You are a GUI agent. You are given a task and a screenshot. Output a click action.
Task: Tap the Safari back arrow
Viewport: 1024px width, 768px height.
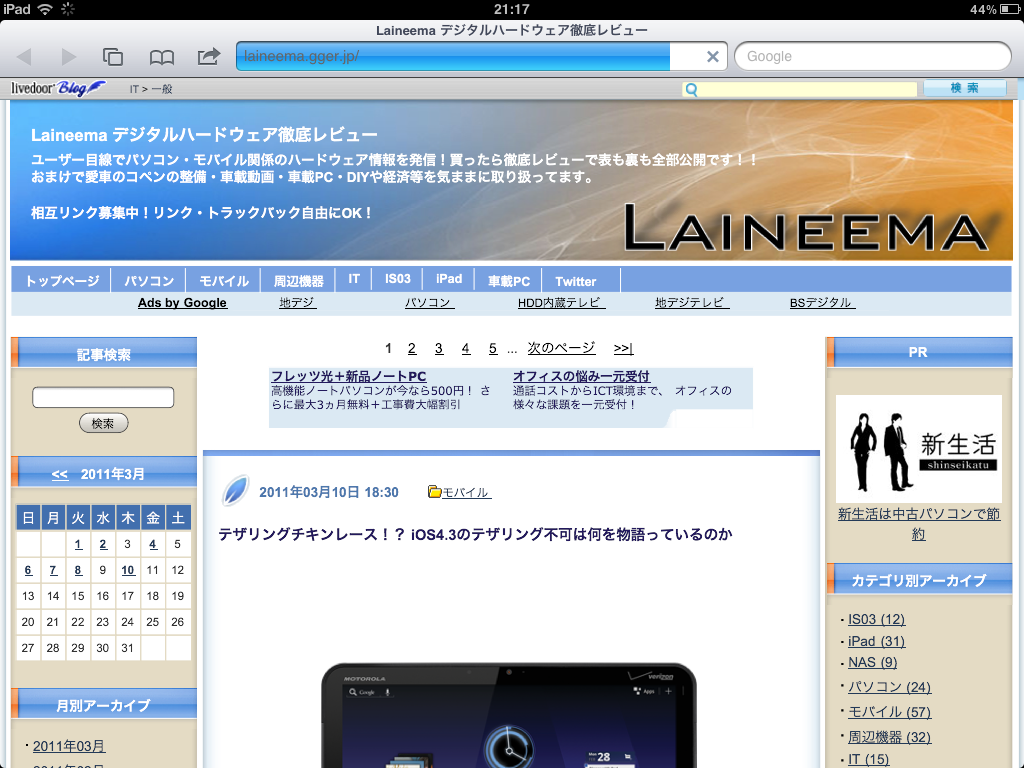pos(25,57)
